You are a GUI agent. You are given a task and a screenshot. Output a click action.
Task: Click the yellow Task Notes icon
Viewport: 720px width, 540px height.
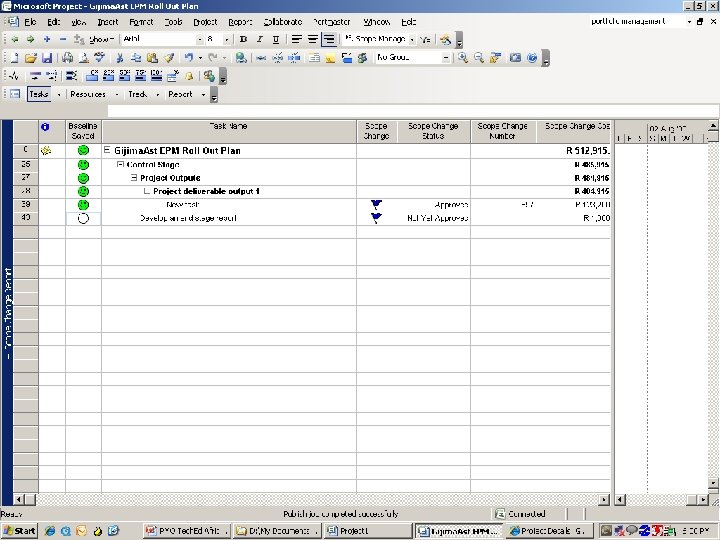(x=331, y=58)
